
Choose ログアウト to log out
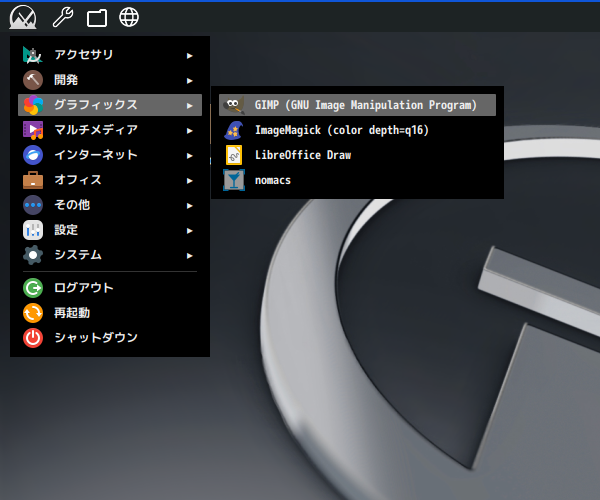coord(84,288)
